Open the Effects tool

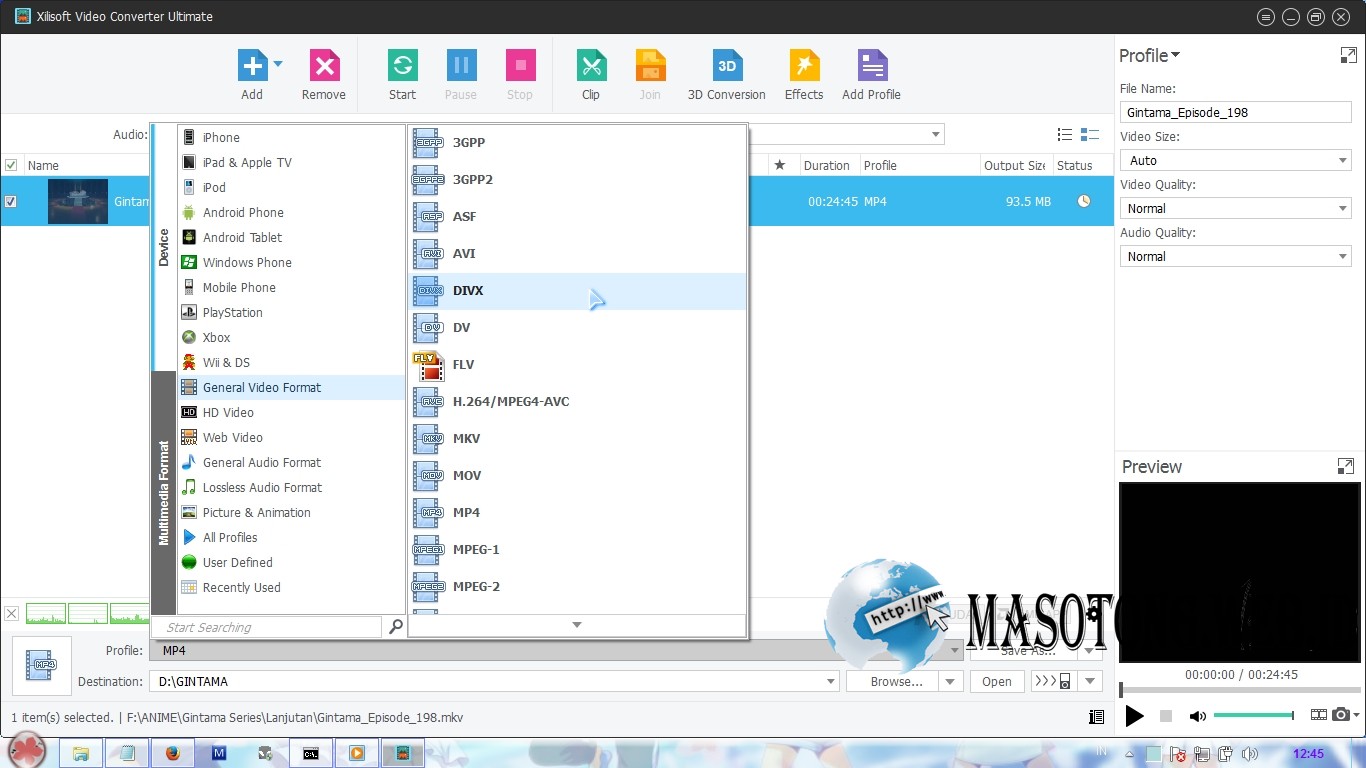pyautogui.click(x=804, y=66)
